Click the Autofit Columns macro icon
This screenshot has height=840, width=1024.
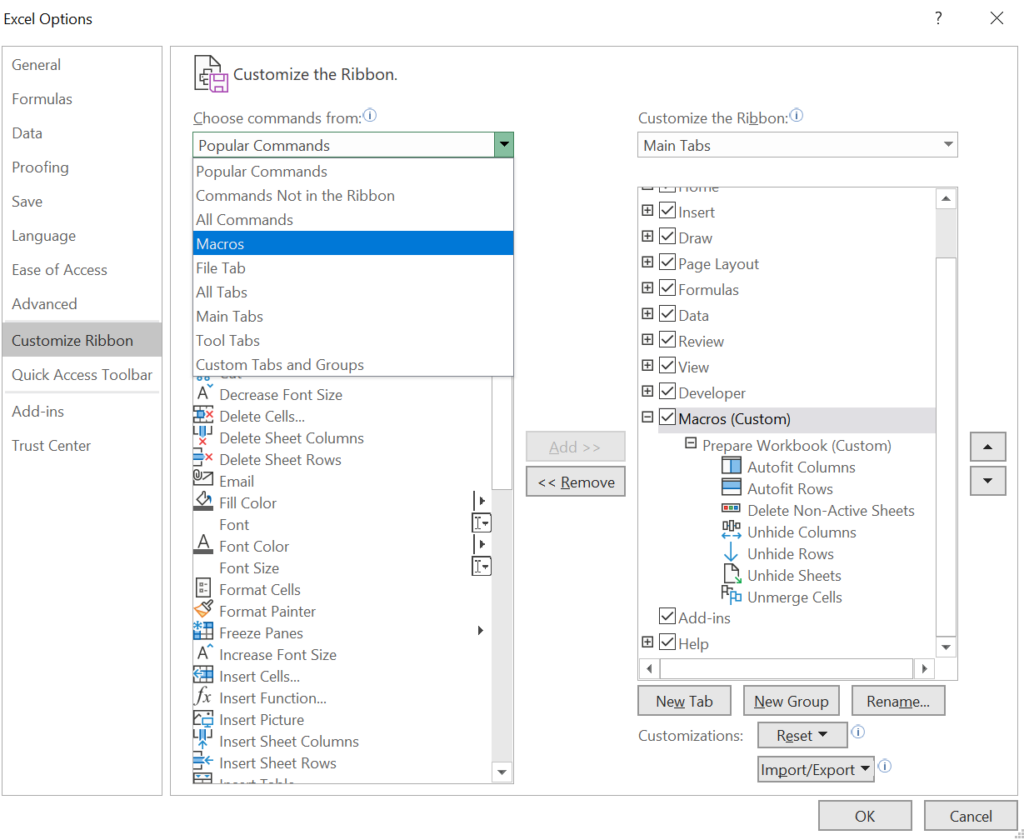pyautogui.click(x=731, y=466)
